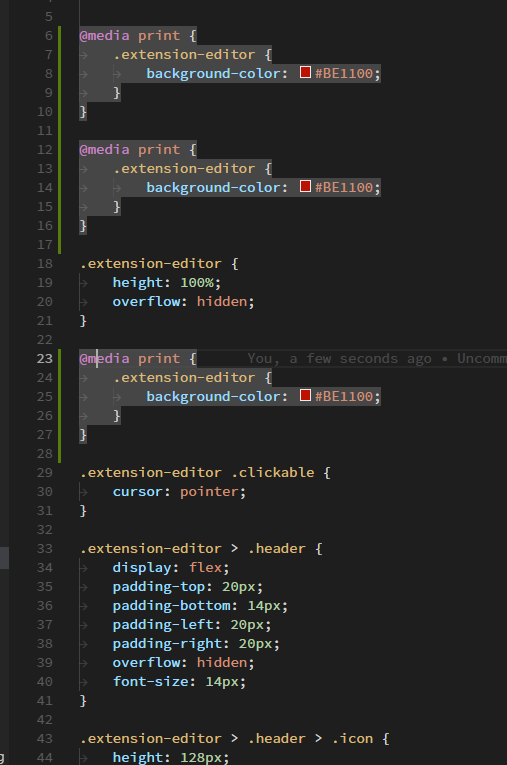
Task: Click 'background-color' property on line 25
Action: [x=213, y=397]
